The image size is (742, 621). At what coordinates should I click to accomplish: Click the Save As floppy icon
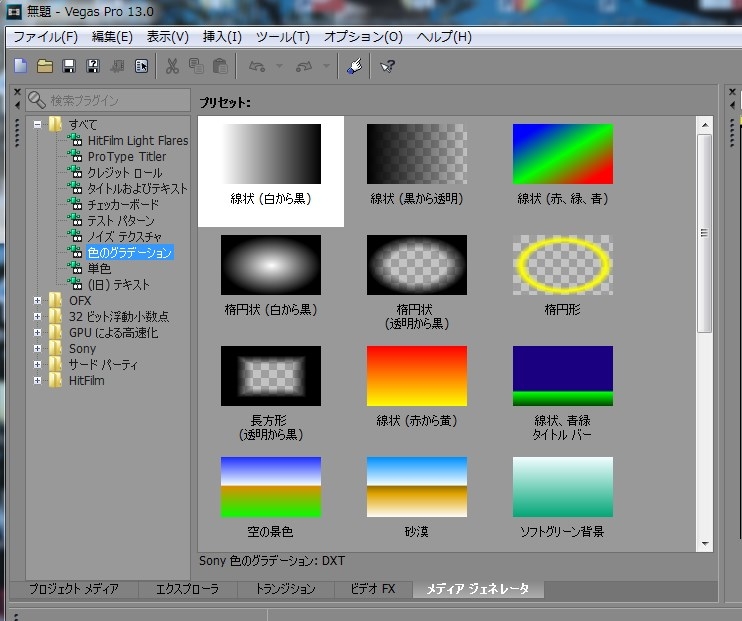coord(93,67)
